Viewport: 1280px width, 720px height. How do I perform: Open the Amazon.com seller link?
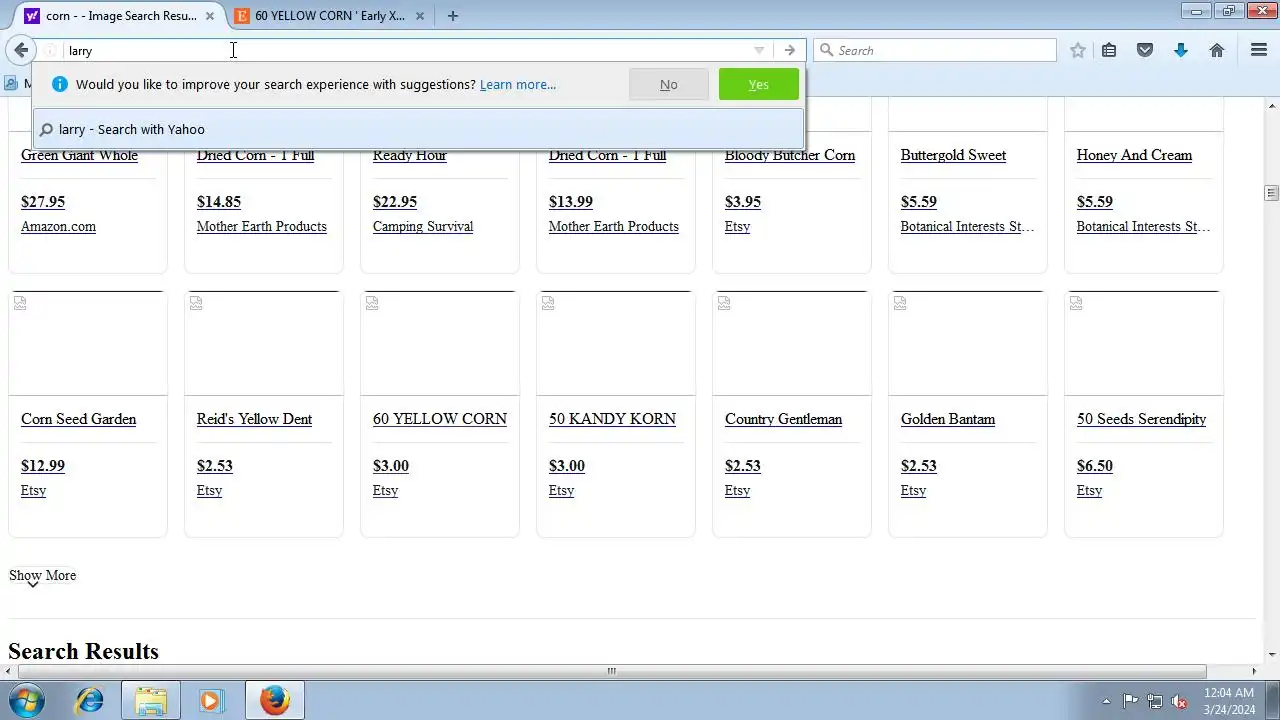(x=58, y=227)
